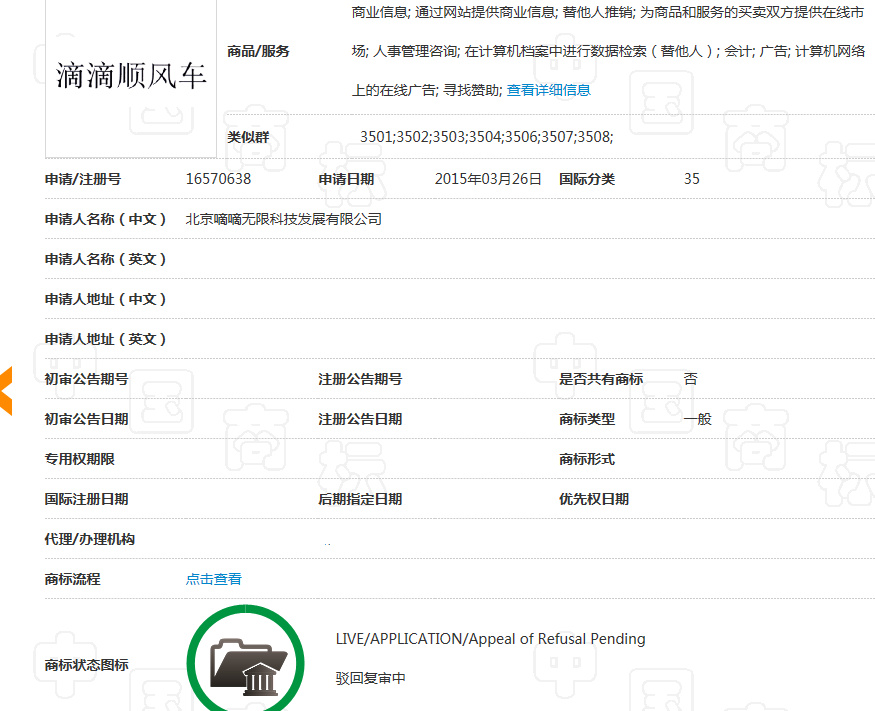The height and width of the screenshot is (711, 875).
Task: Click the shared trademark value 否
Action: 691,379
